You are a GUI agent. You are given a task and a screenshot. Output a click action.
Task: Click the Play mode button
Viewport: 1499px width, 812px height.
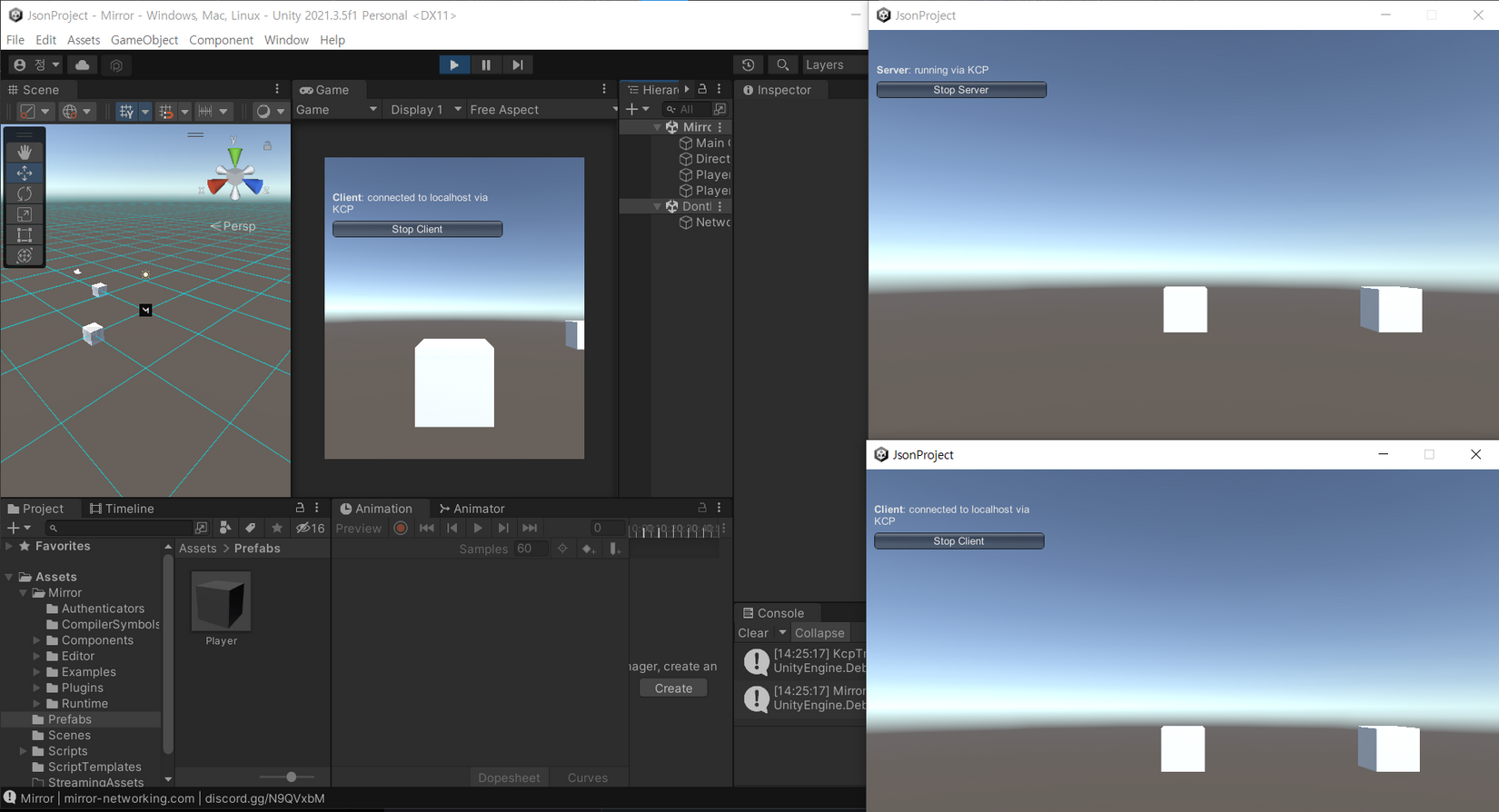click(454, 64)
